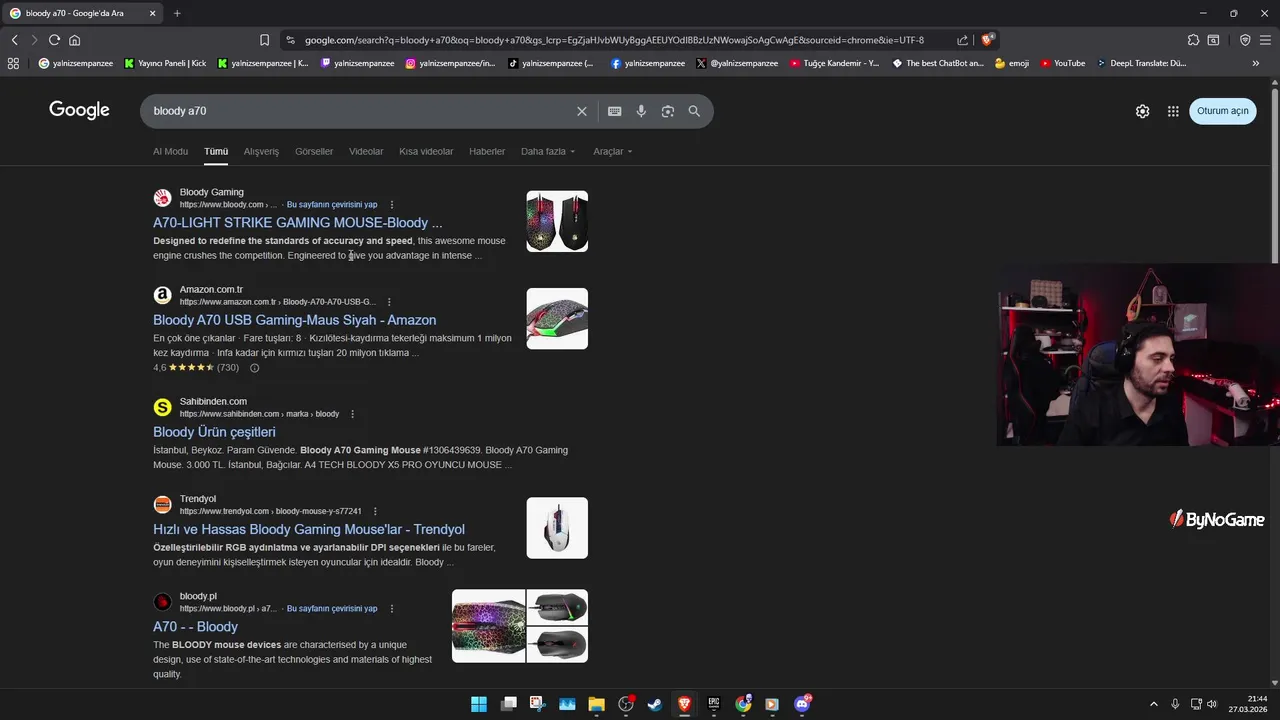The width and height of the screenshot is (1280, 720).
Task: Show Amazon rating info icon
Action: pyautogui.click(x=254, y=368)
